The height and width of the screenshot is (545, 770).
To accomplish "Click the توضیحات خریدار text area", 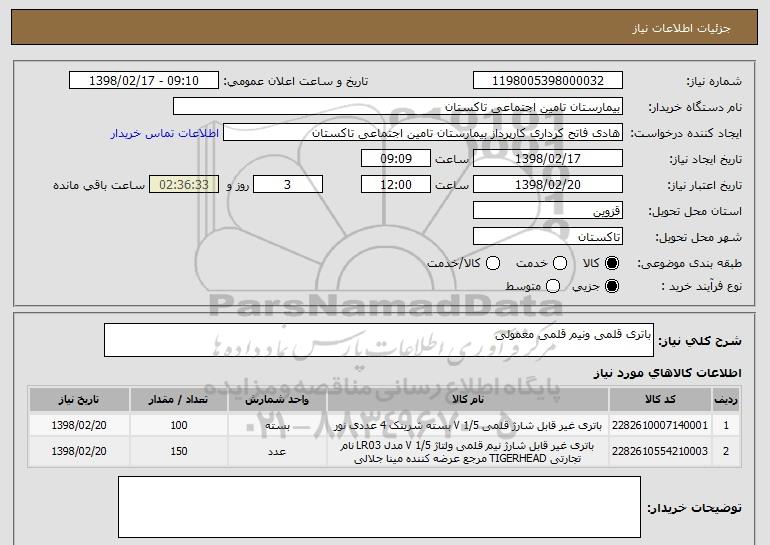I will pyautogui.click(x=379, y=507).
